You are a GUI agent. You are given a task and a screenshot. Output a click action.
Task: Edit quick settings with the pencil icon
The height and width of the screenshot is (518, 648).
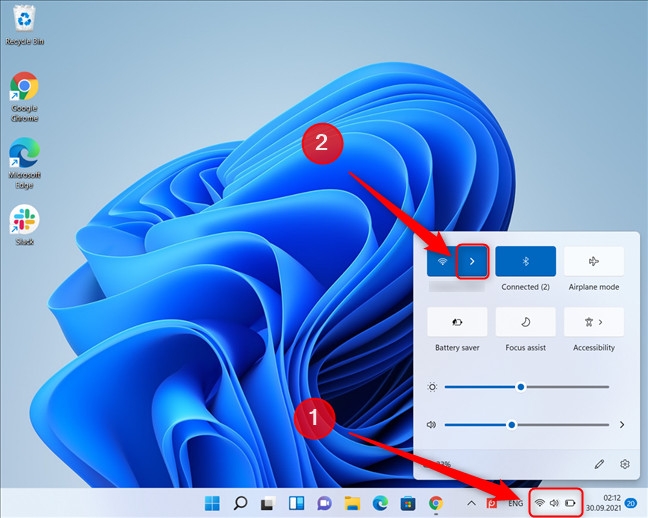(x=599, y=464)
